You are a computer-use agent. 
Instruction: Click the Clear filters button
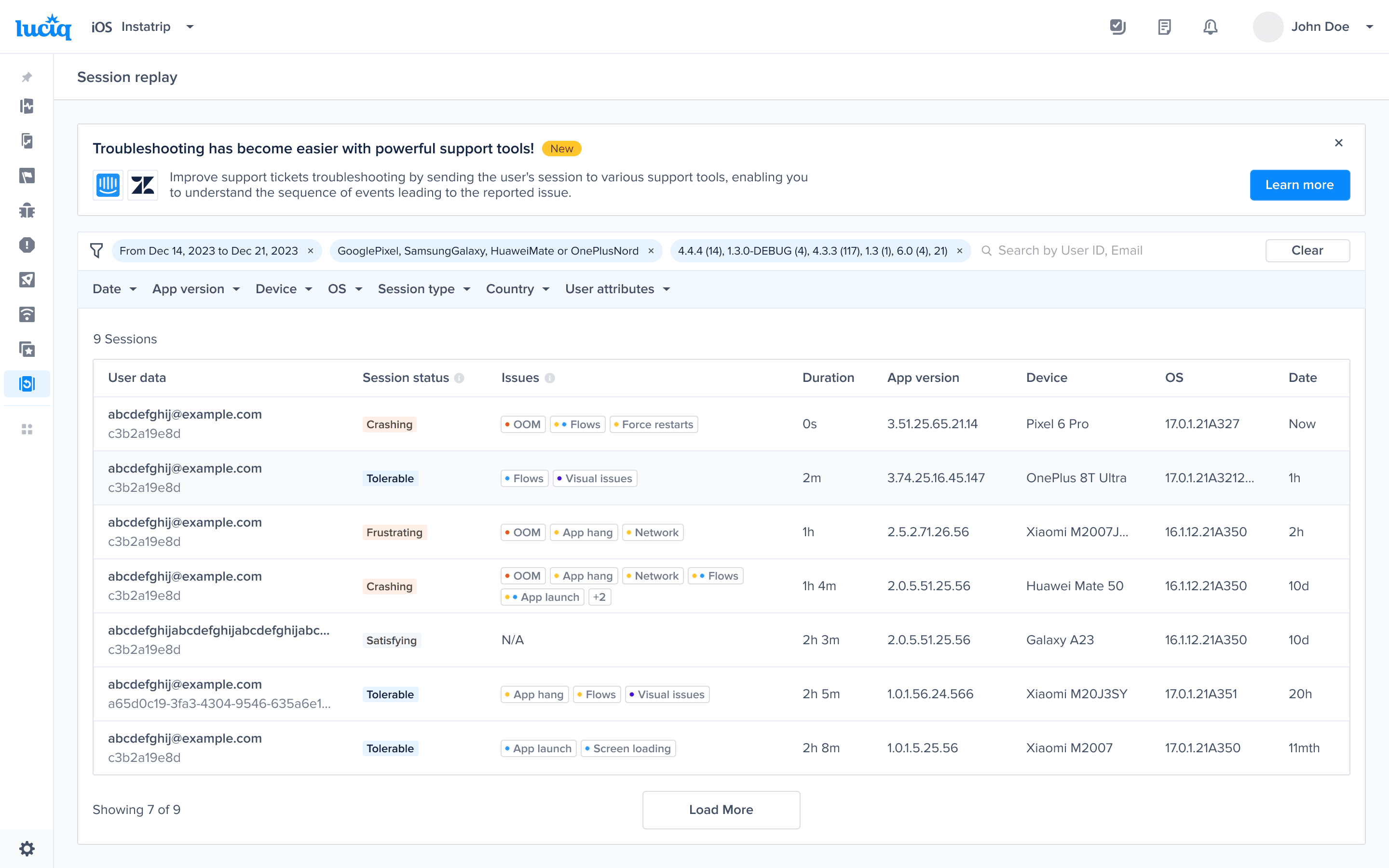1307,250
